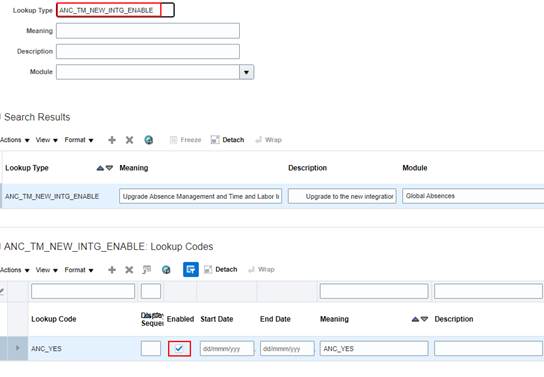
Task: Click globe translation icon in Lookup Codes toolbar
Action: tap(166, 269)
